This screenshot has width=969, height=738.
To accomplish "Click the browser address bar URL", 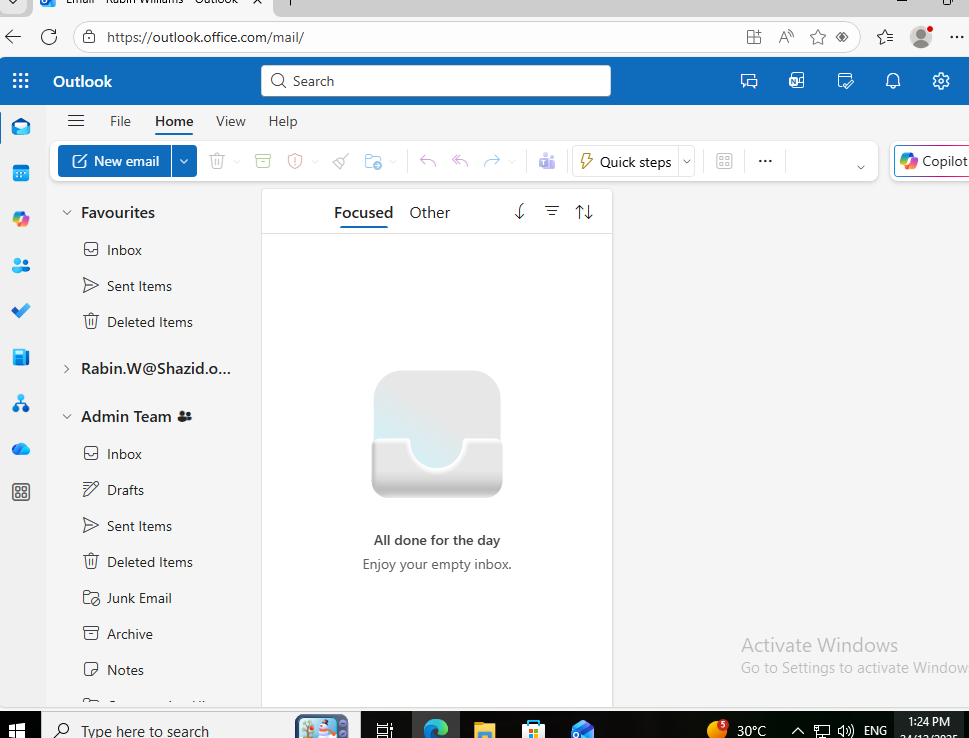I will coord(205,37).
